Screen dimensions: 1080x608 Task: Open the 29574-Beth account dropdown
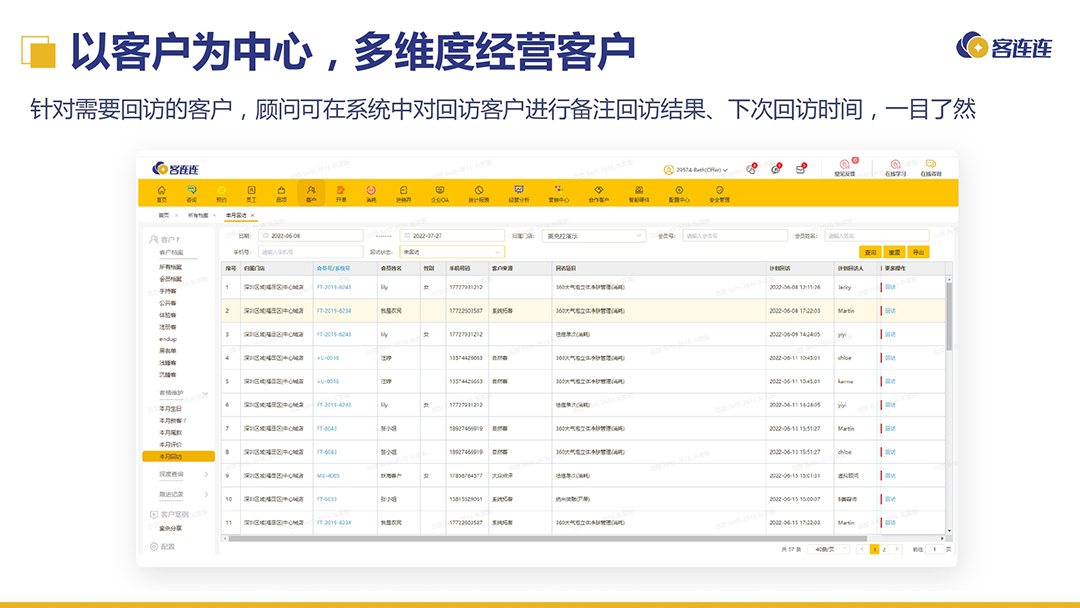[696, 169]
